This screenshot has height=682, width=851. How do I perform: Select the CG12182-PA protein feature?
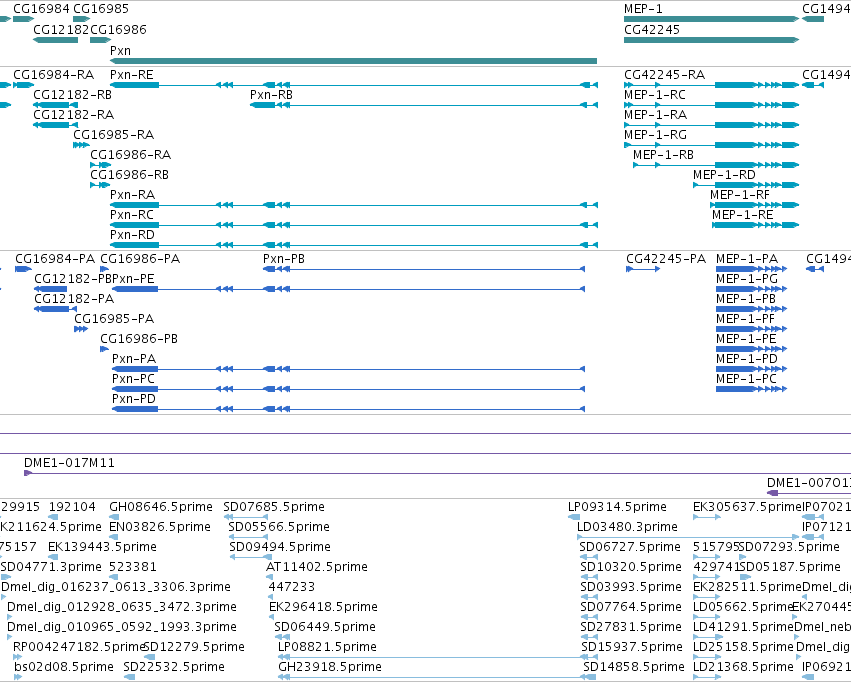[55, 309]
